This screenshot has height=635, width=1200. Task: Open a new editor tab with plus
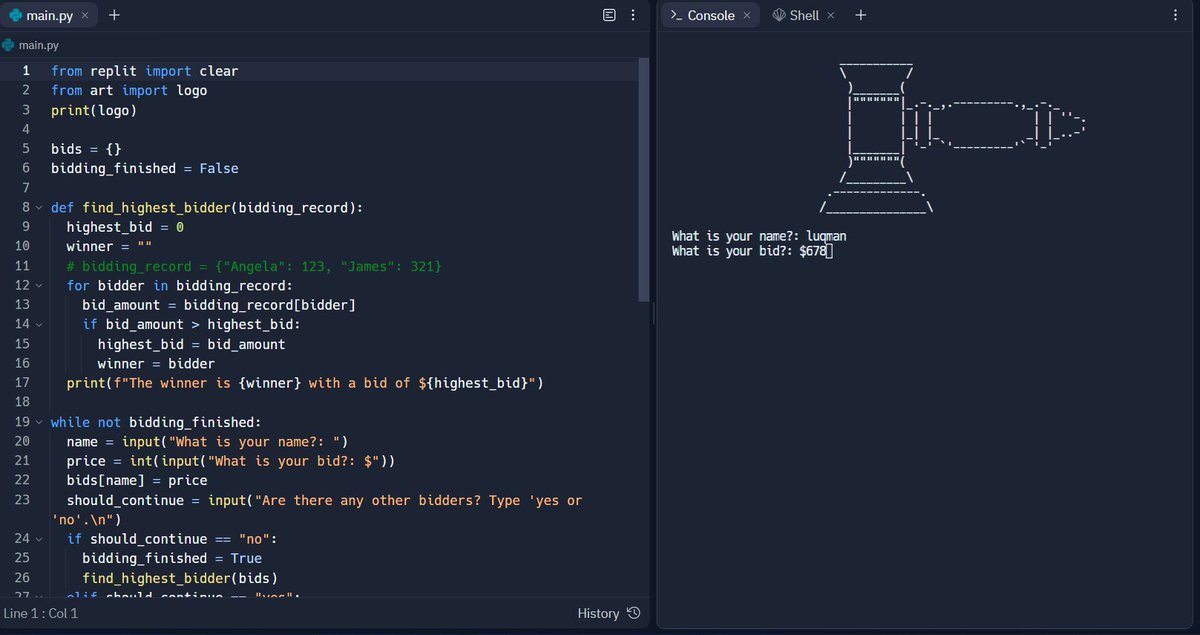114,15
